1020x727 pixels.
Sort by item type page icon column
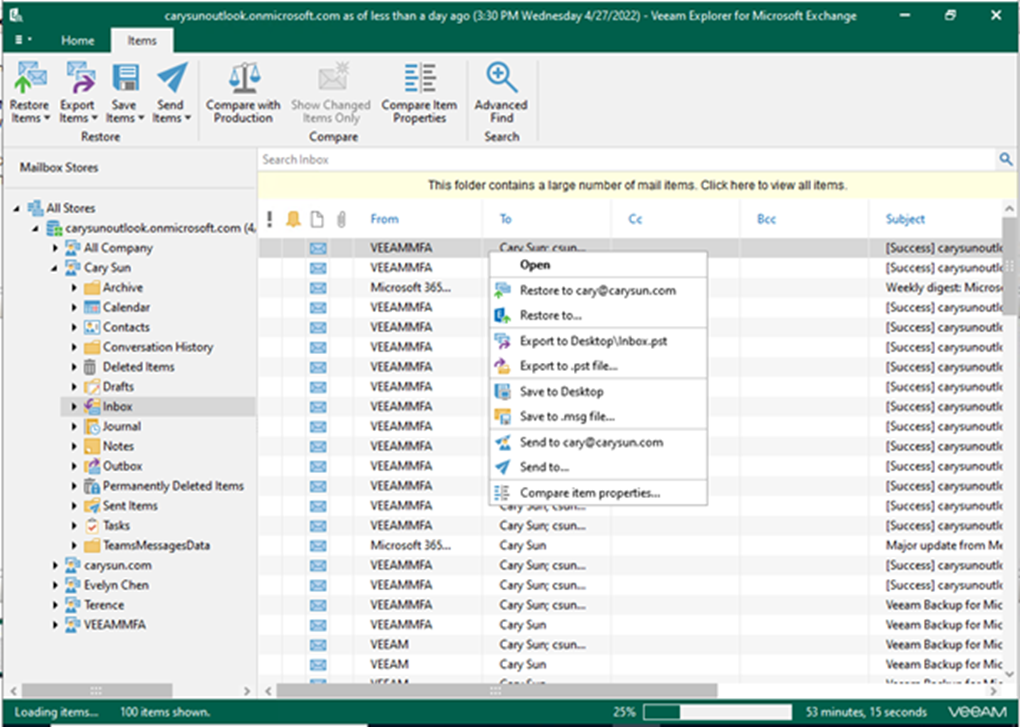tap(317, 219)
